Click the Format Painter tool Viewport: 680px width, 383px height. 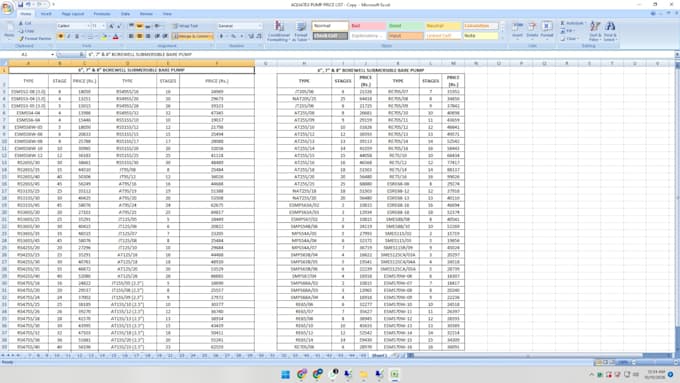(35, 38)
